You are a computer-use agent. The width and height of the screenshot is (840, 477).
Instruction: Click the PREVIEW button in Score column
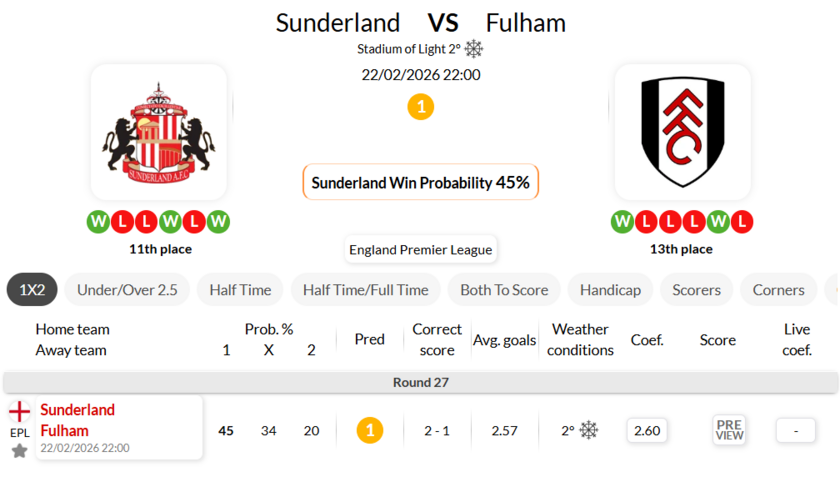[729, 430]
